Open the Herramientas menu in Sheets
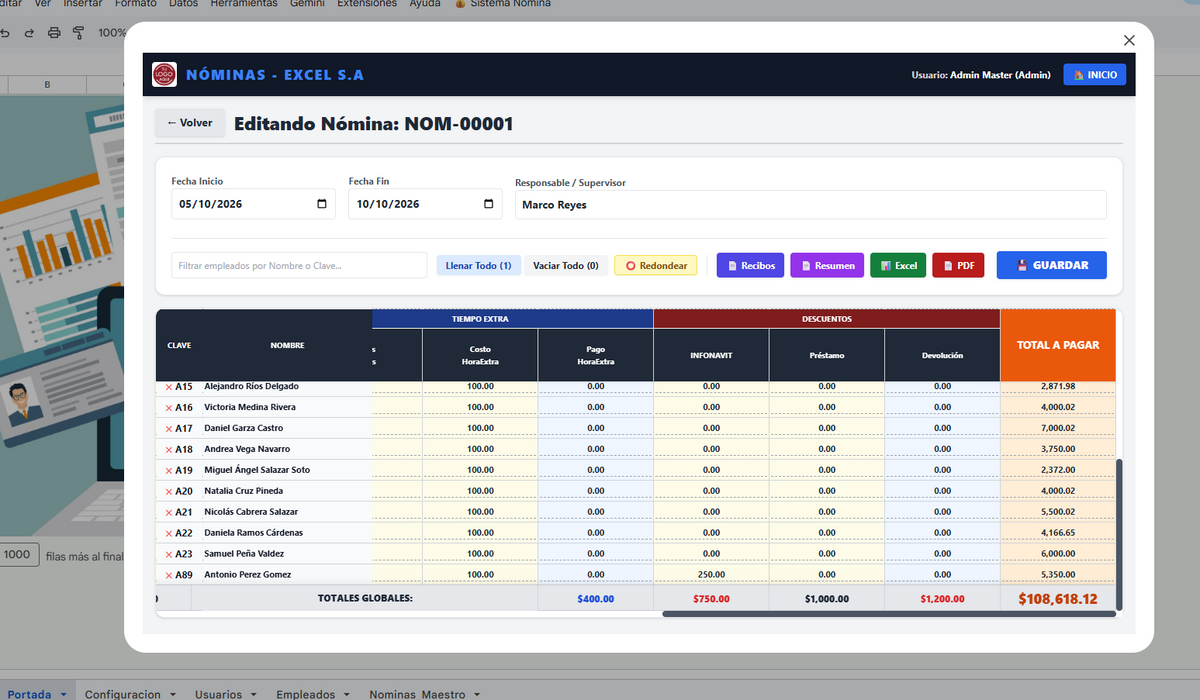Viewport: 1200px width, 700px height. [x=244, y=4]
